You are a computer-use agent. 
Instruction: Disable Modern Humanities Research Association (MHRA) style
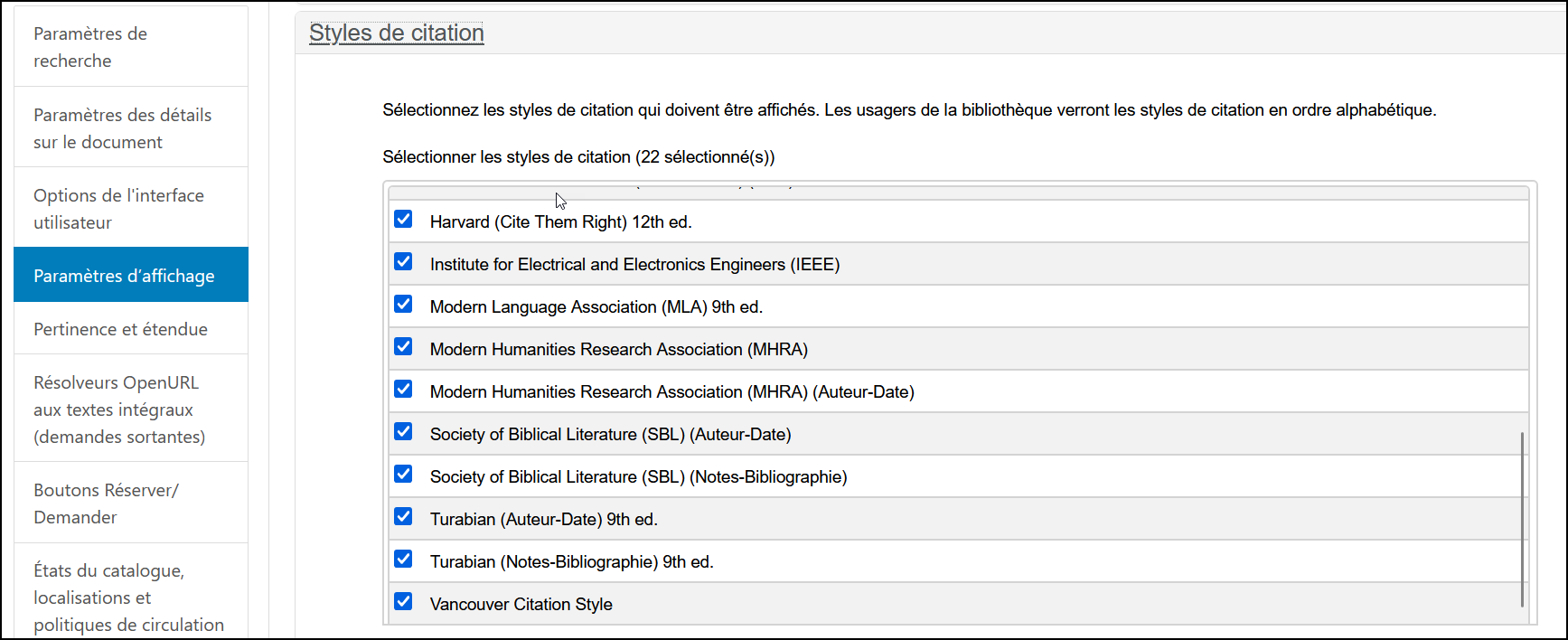tap(403, 346)
